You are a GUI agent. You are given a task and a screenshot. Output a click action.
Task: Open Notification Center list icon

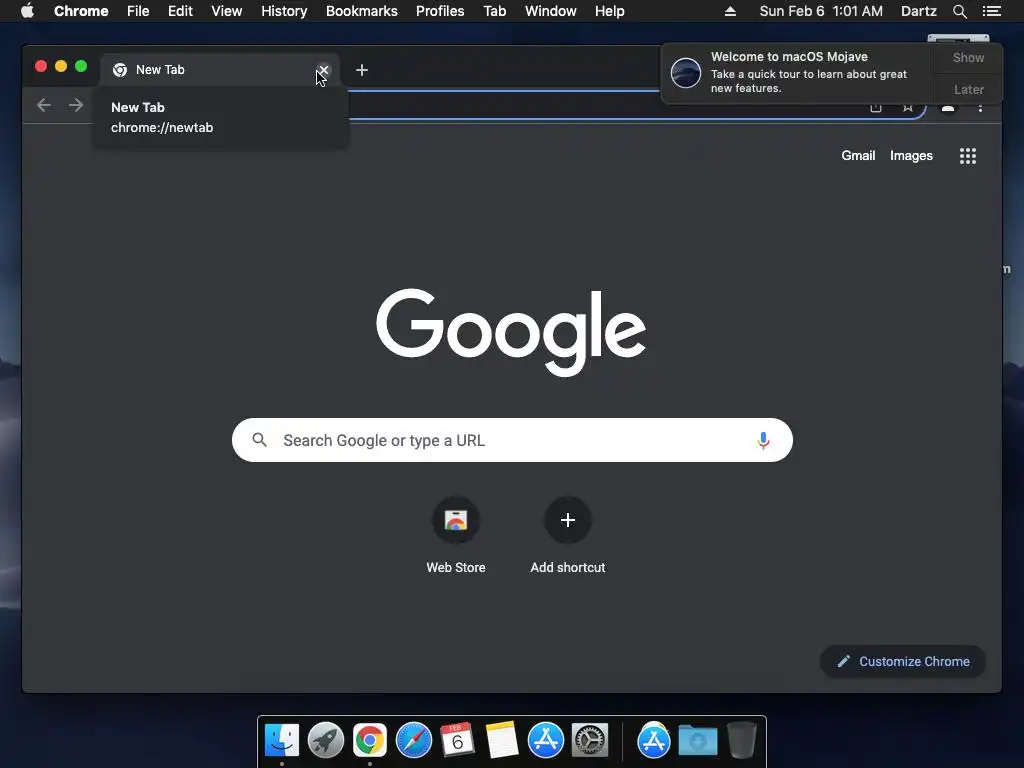click(991, 11)
